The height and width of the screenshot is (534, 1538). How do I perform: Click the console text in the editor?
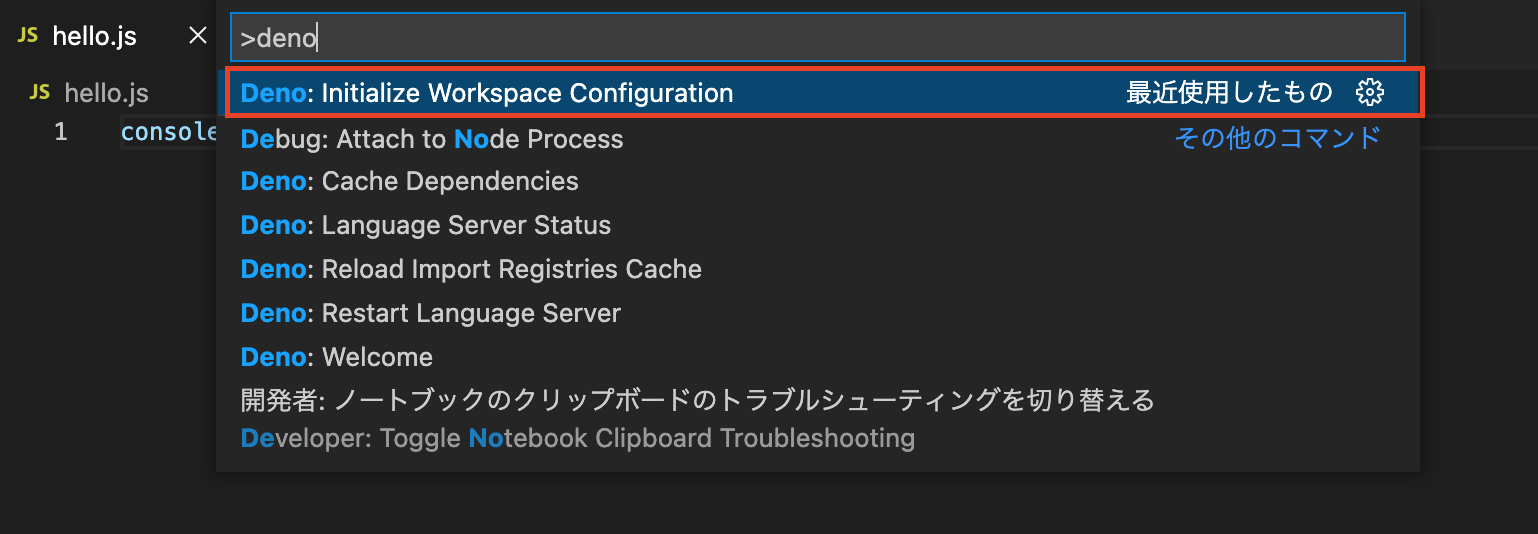click(x=168, y=132)
